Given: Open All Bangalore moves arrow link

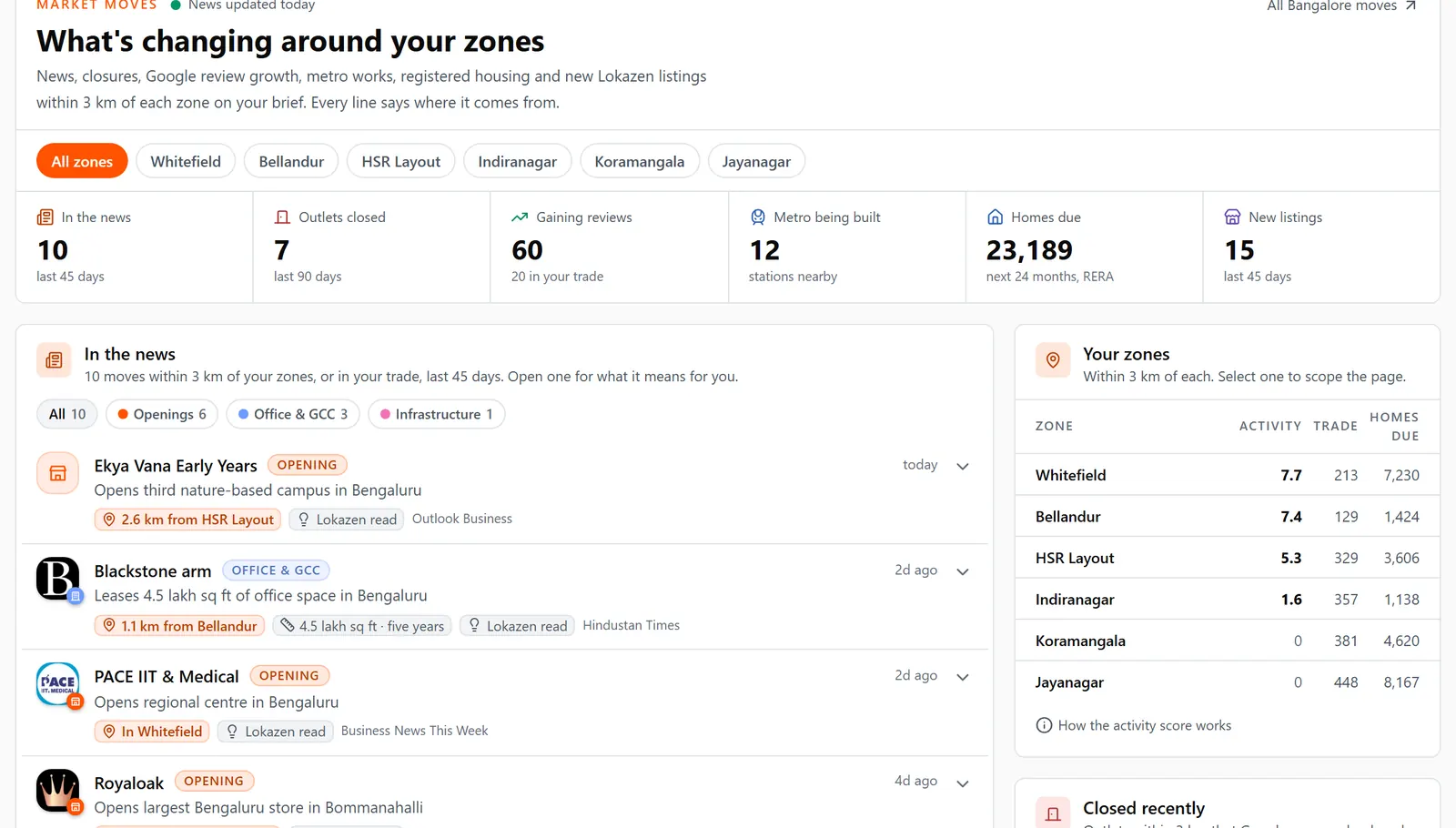Looking at the screenshot, I should pos(1341,6).
